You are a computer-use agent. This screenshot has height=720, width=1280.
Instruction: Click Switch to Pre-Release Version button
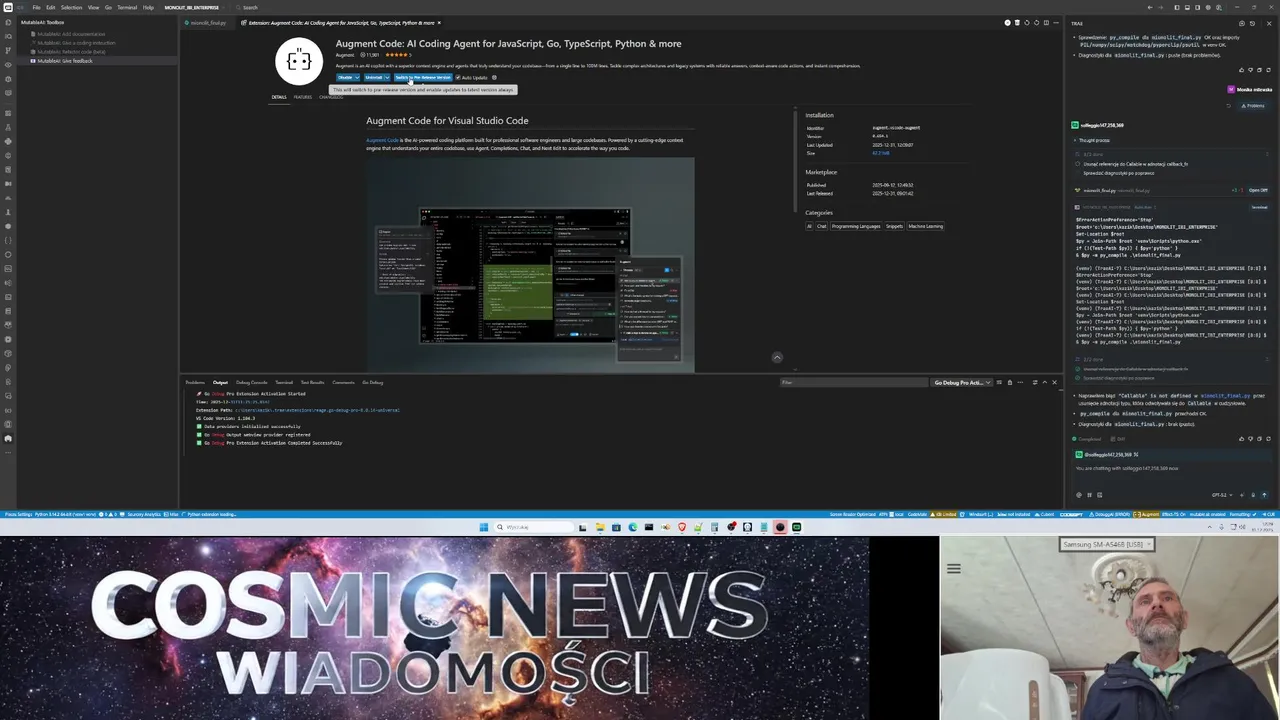click(423, 77)
